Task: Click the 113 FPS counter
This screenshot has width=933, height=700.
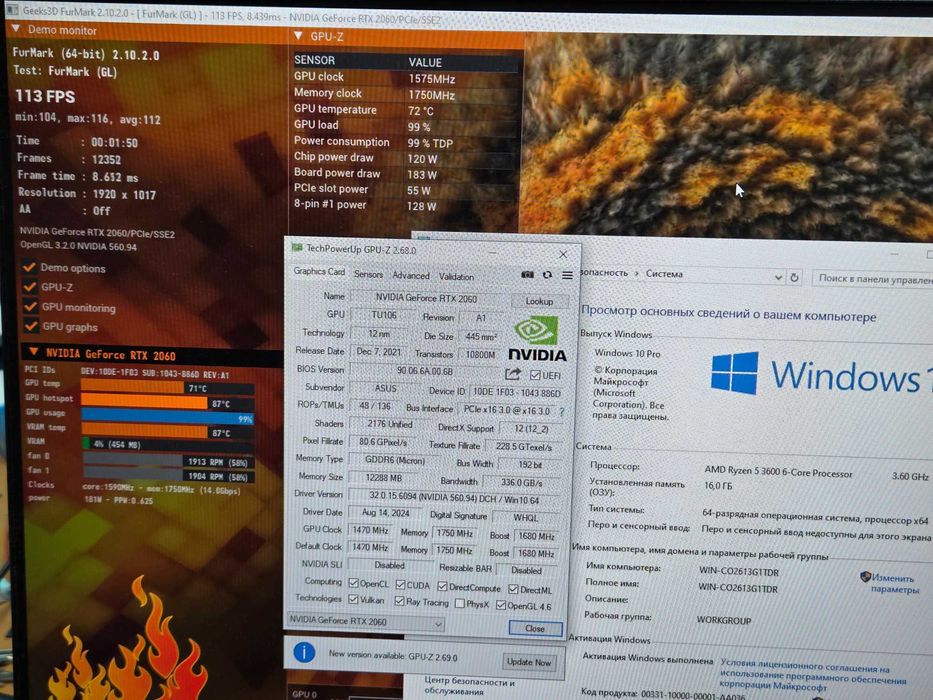Action: coord(45,96)
